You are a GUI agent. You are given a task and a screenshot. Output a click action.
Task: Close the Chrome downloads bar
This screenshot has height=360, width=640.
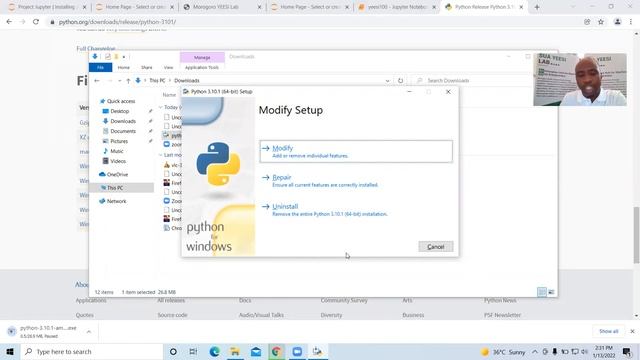tap(632, 331)
